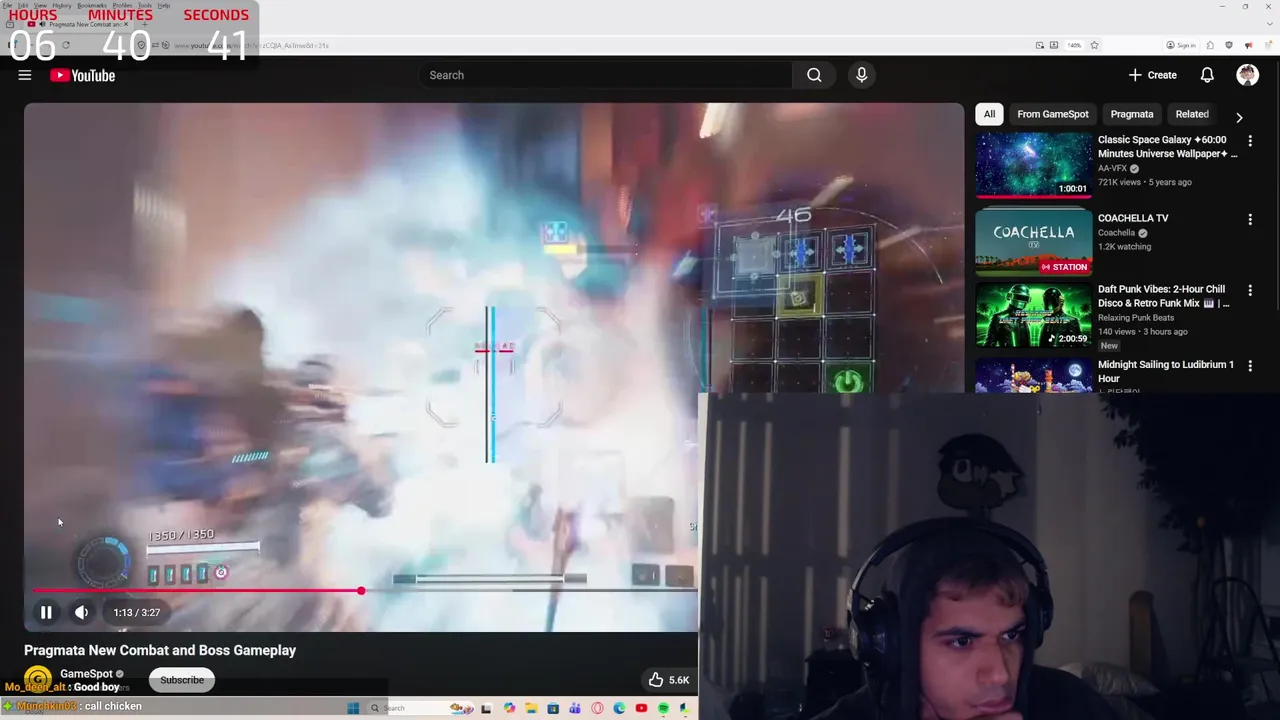Open options for Midnight Sailing video

point(1250,366)
